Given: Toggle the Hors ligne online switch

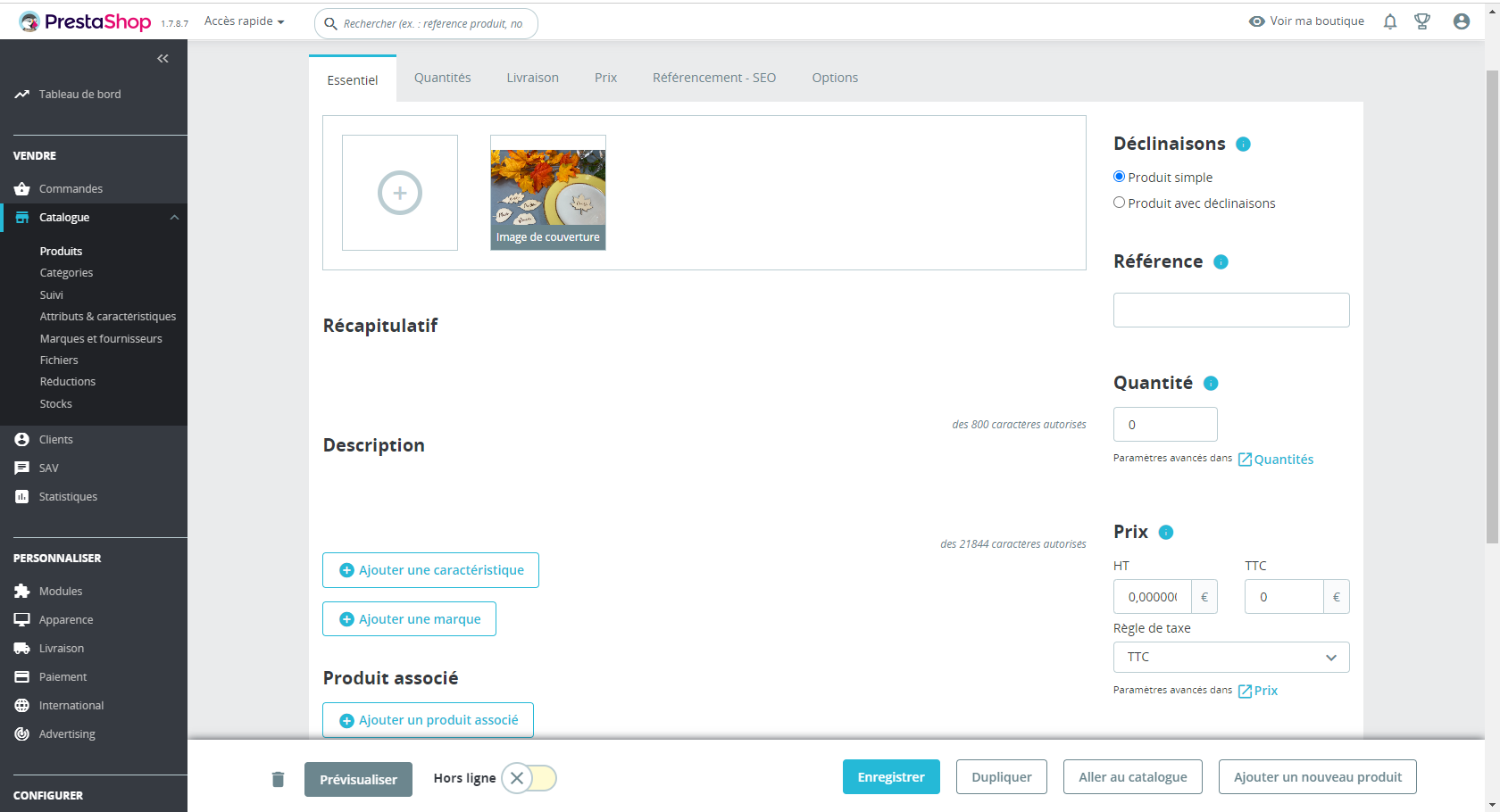Looking at the screenshot, I should tap(529, 778).
